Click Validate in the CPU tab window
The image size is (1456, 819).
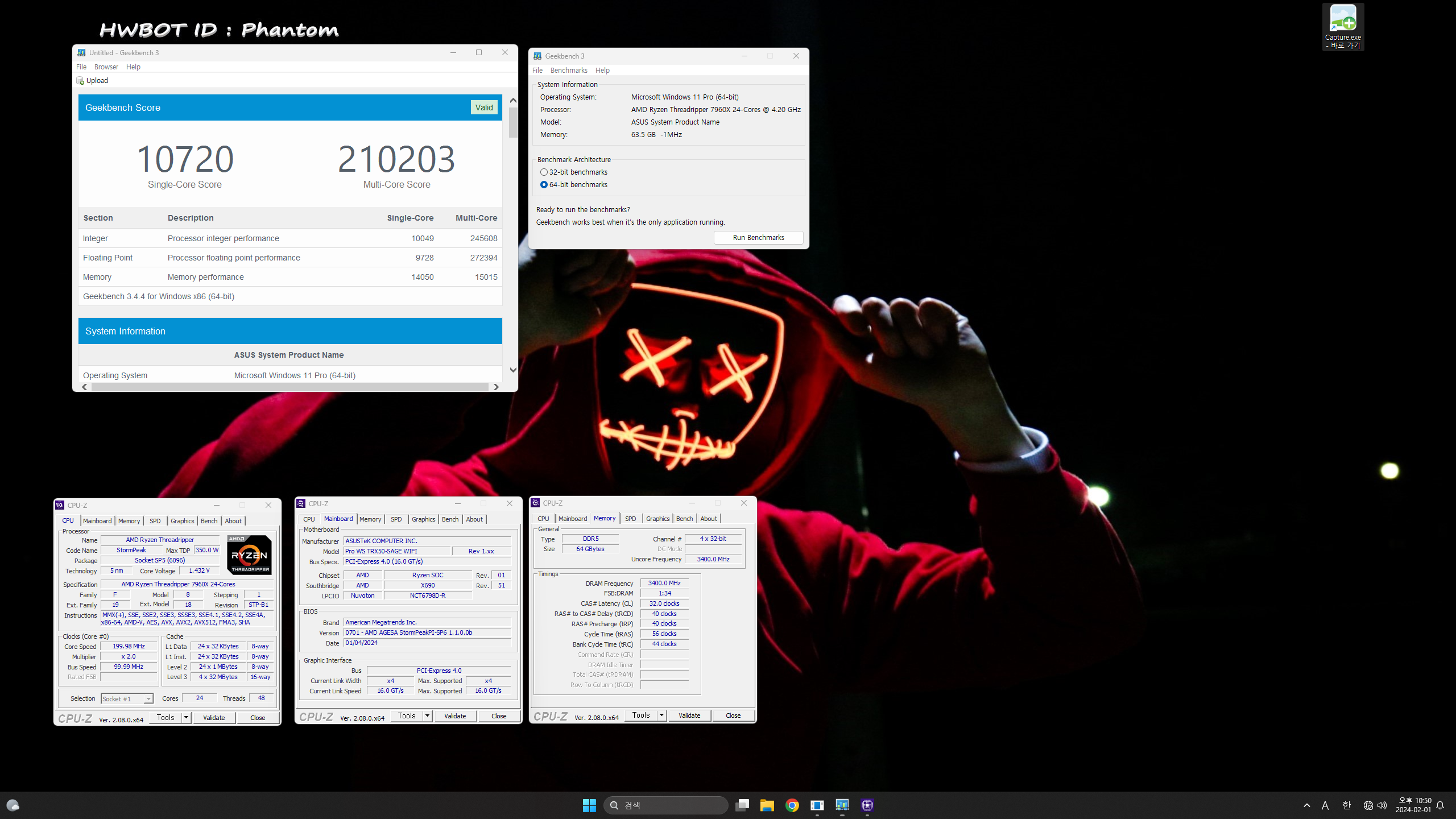[214, 718]
